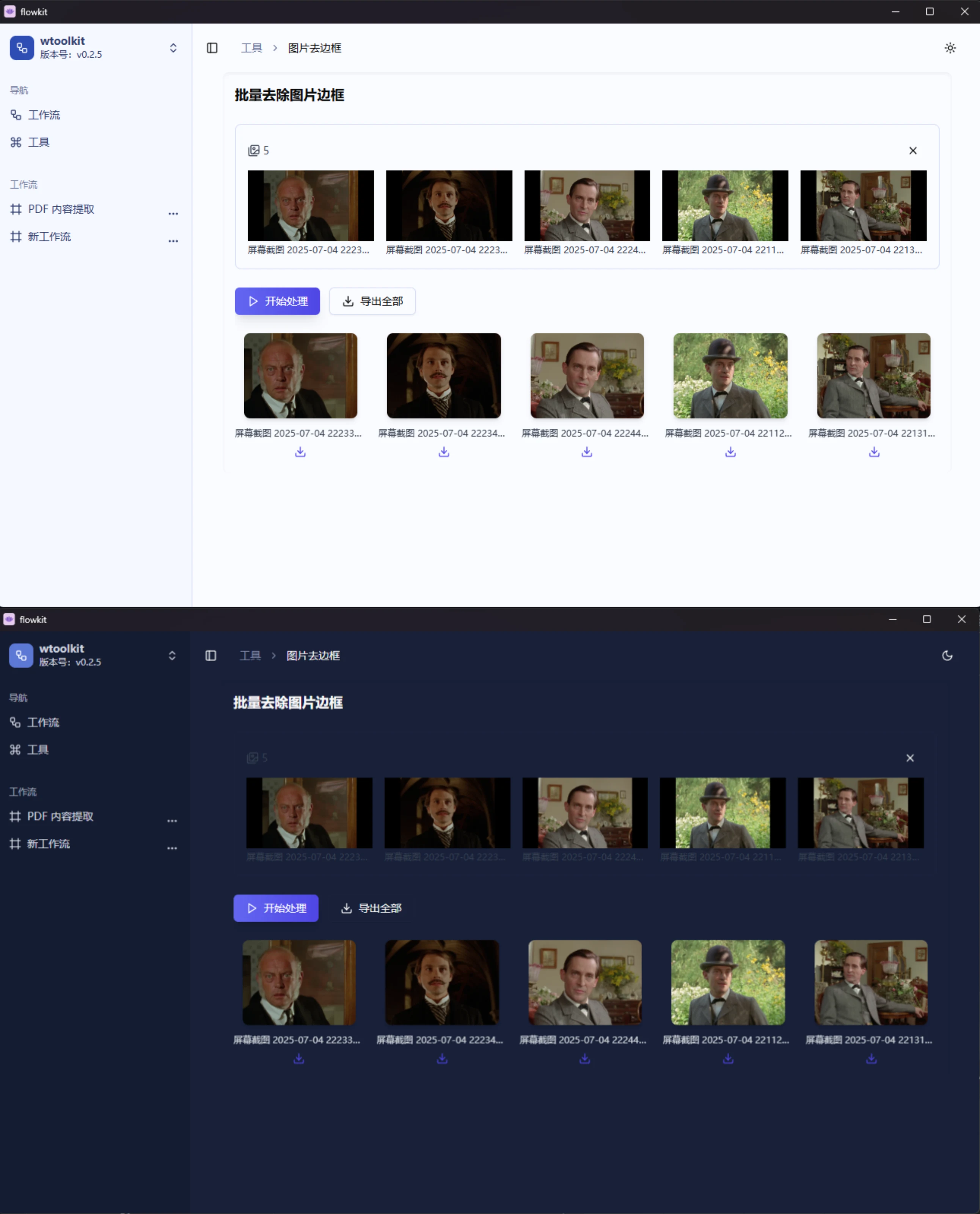Click 工具 breadcrumb link in dark window

coord(250,656)
